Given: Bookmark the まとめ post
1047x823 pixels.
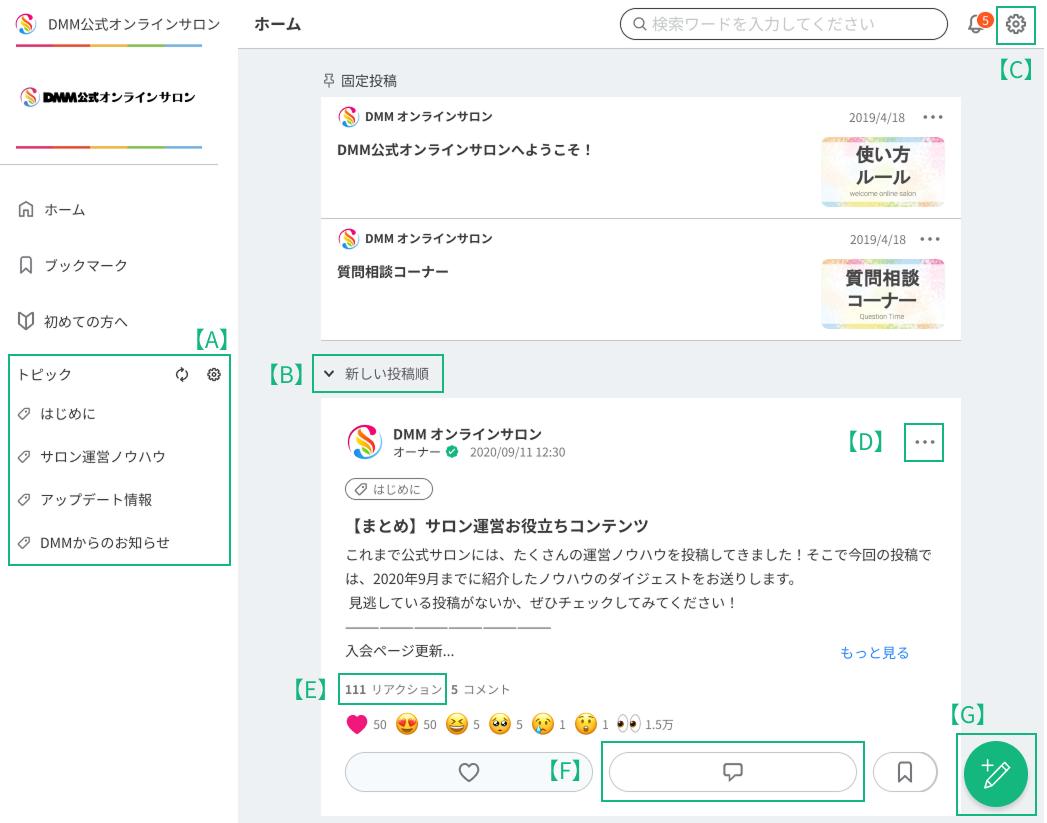Looking at the screenshot, I should point(905,772).
